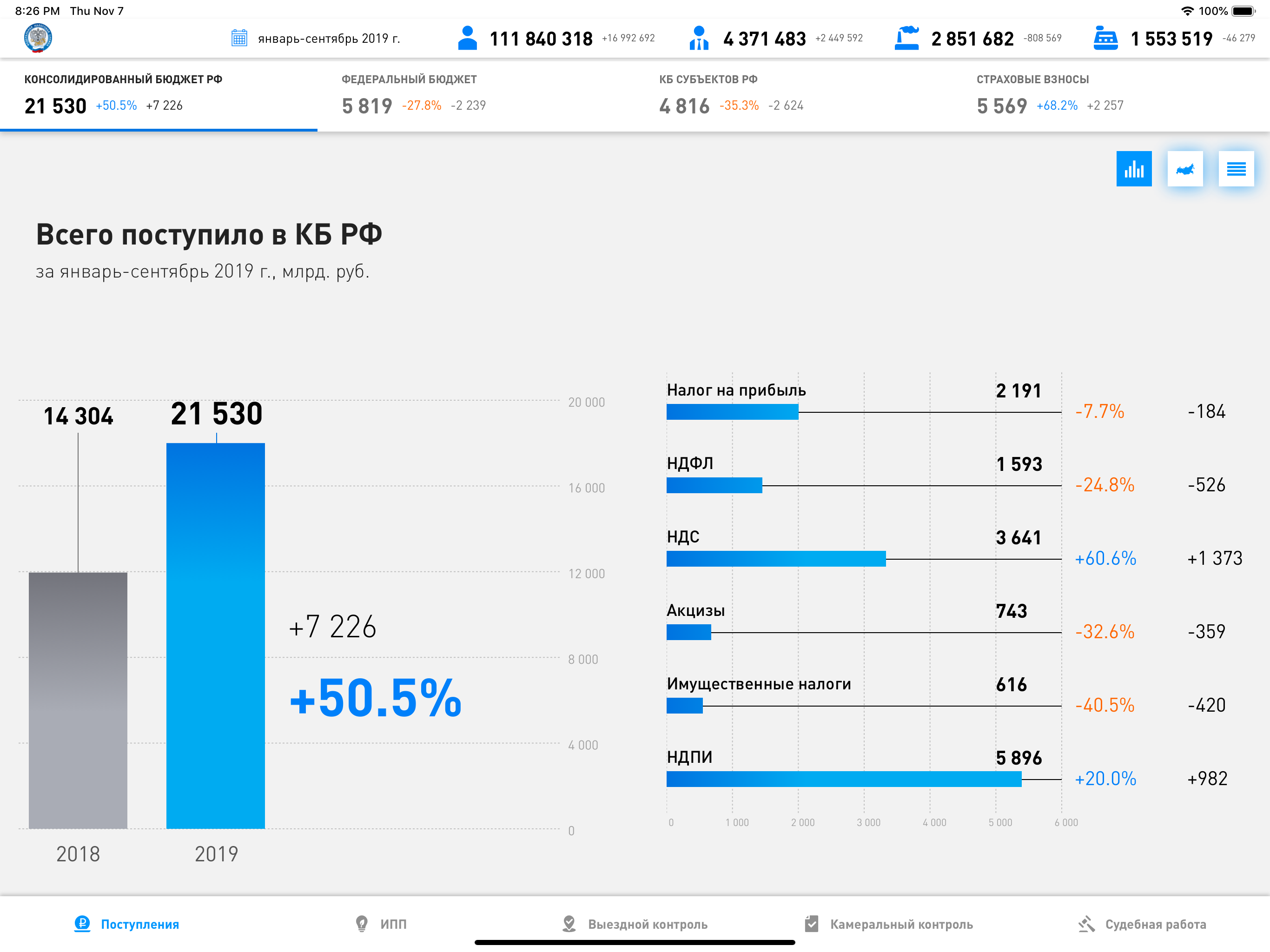Tap the НДПИ value 5 896
The height and width of the screenshot is (952, 1270).
pos(1019,758)
